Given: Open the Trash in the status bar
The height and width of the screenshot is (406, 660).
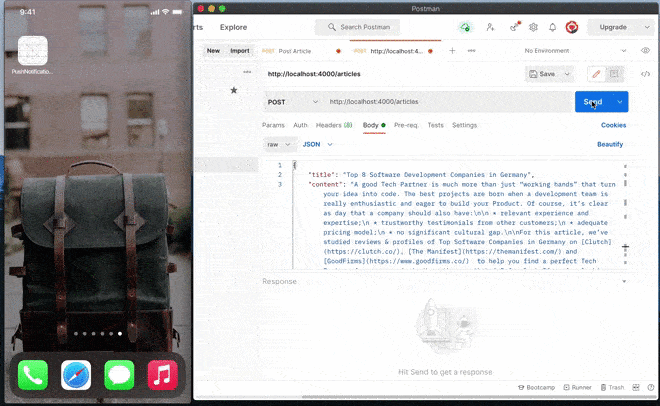Looking at the screenshot, I should pos(612,387).
